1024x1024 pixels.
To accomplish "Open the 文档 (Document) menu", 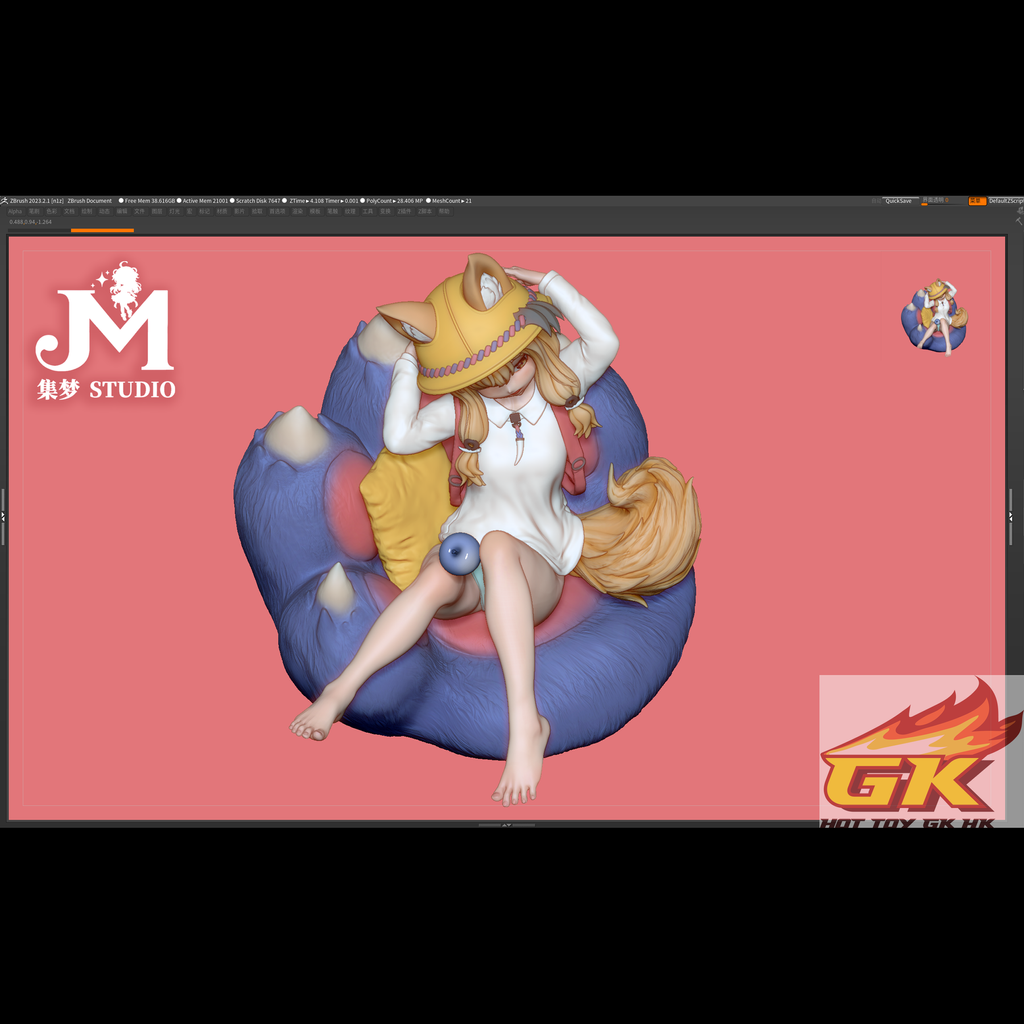I will 69,211.
